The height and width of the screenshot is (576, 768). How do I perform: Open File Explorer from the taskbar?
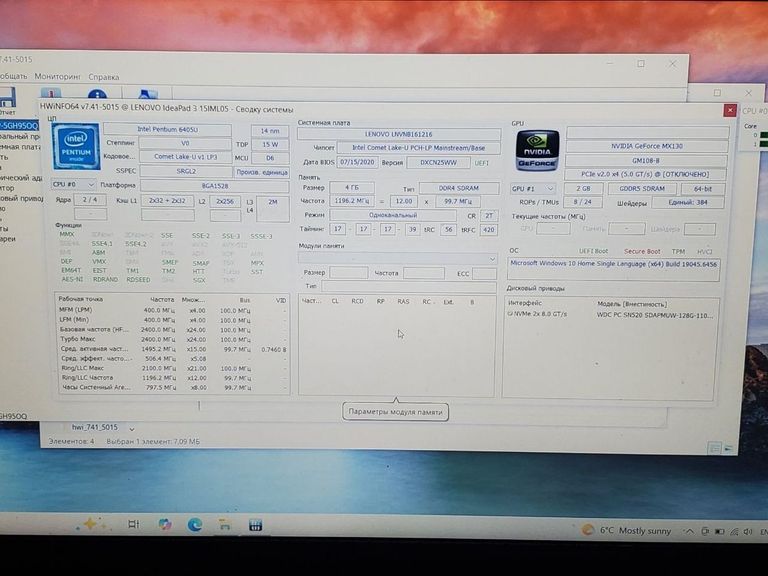click(x=225, y=525)
